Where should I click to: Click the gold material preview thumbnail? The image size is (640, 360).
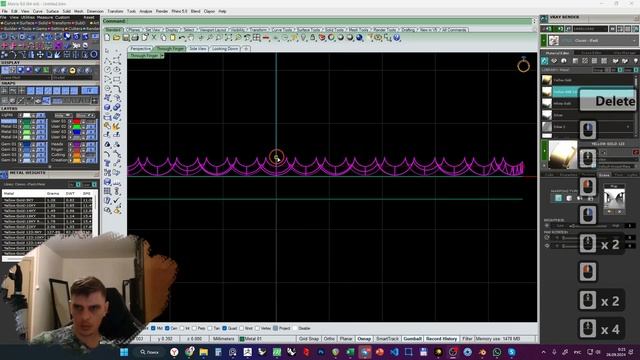(563, 155)
